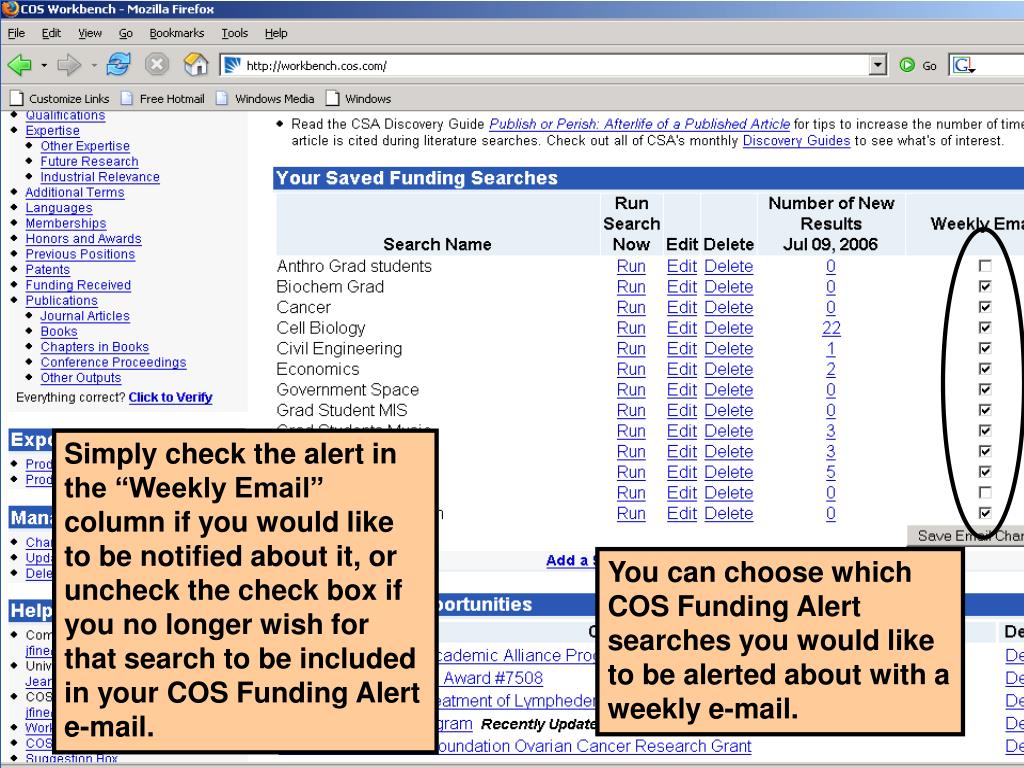1024x768 pixels.
Task: Open the Chapters in Books link
Action: tap(95, 347)
